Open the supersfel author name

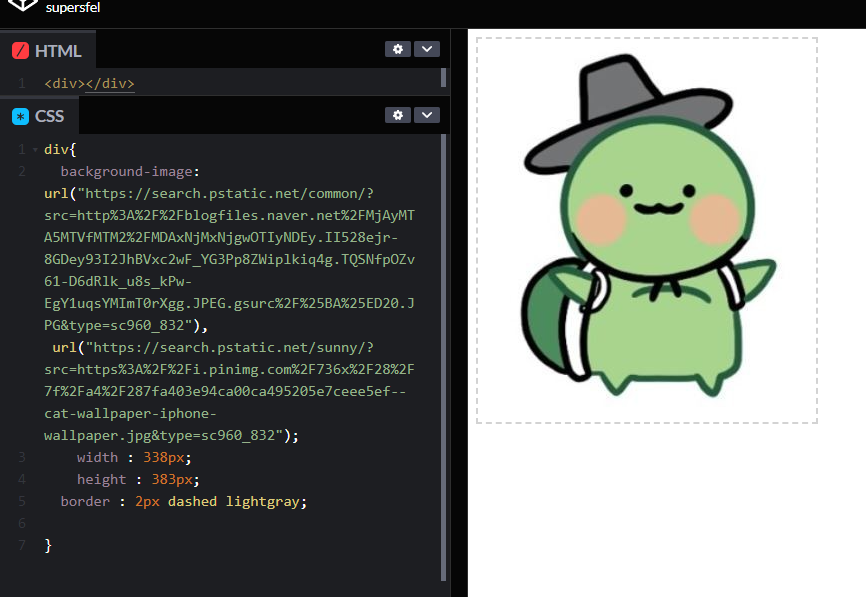click(x=73, y=8)
